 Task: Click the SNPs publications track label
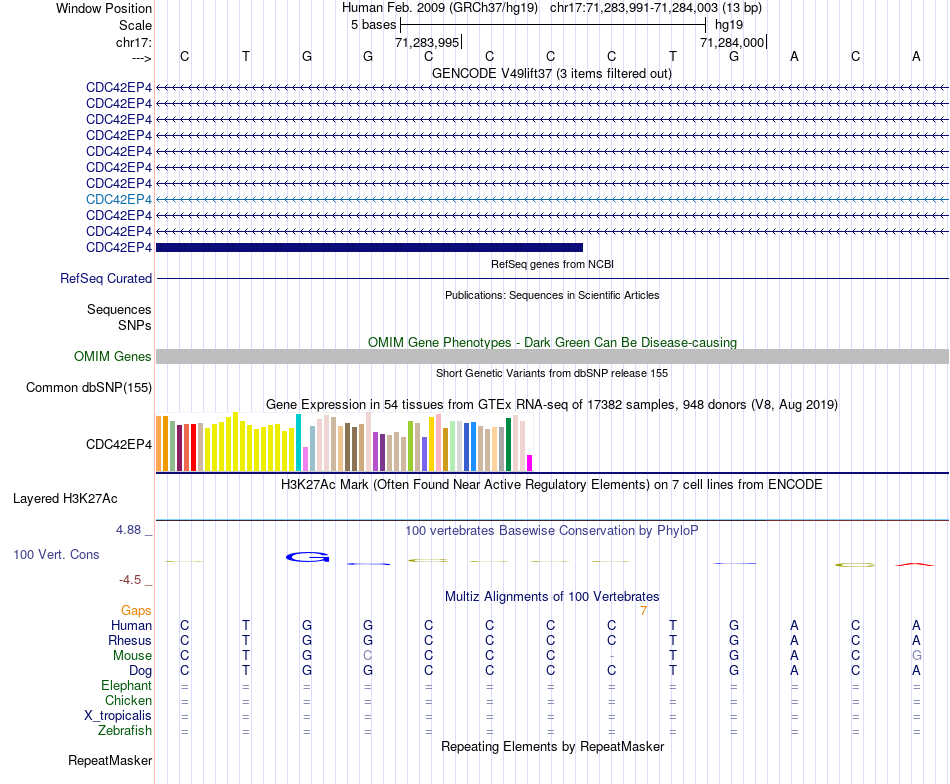click(135, 325)
